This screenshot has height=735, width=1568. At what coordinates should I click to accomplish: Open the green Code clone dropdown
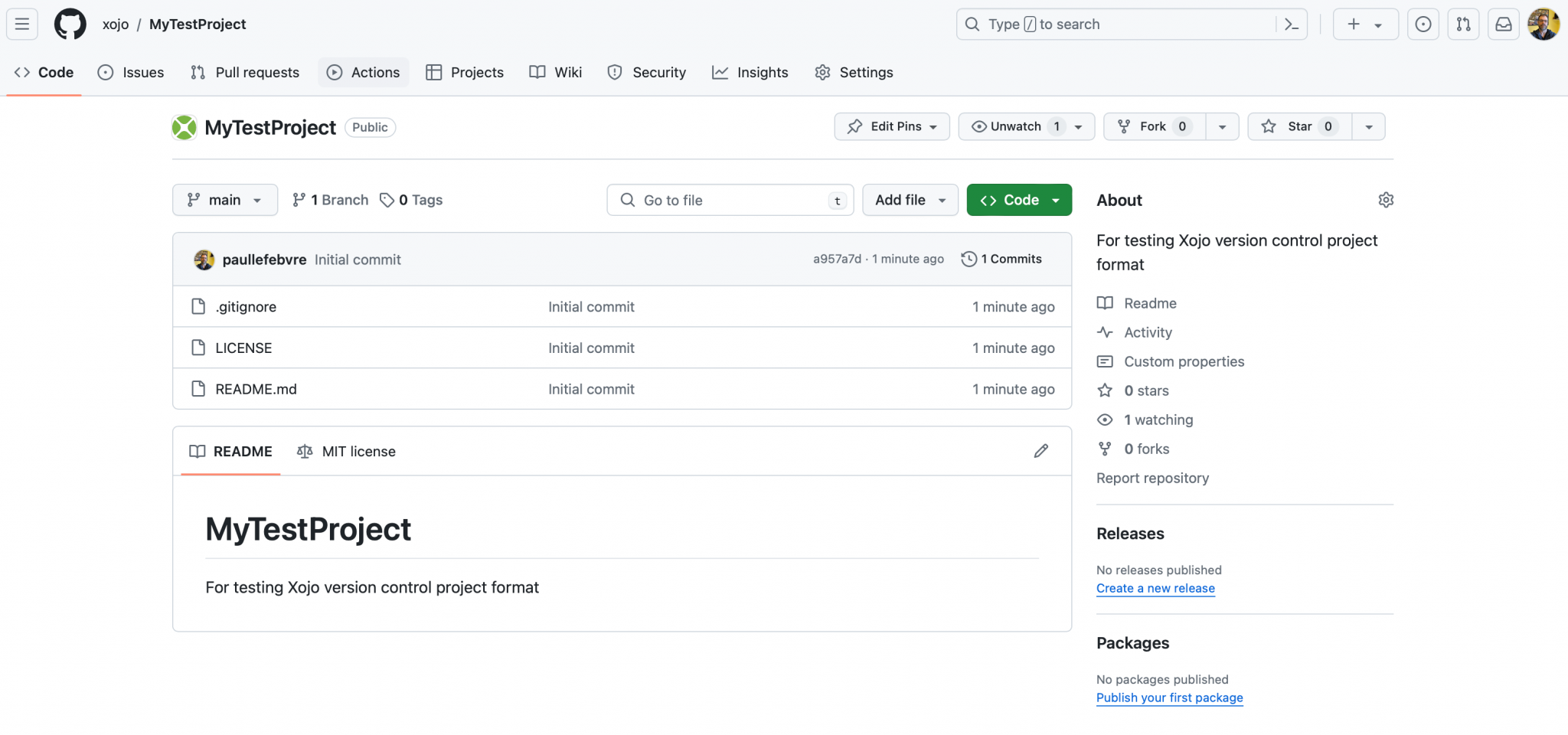(1019, 200)
